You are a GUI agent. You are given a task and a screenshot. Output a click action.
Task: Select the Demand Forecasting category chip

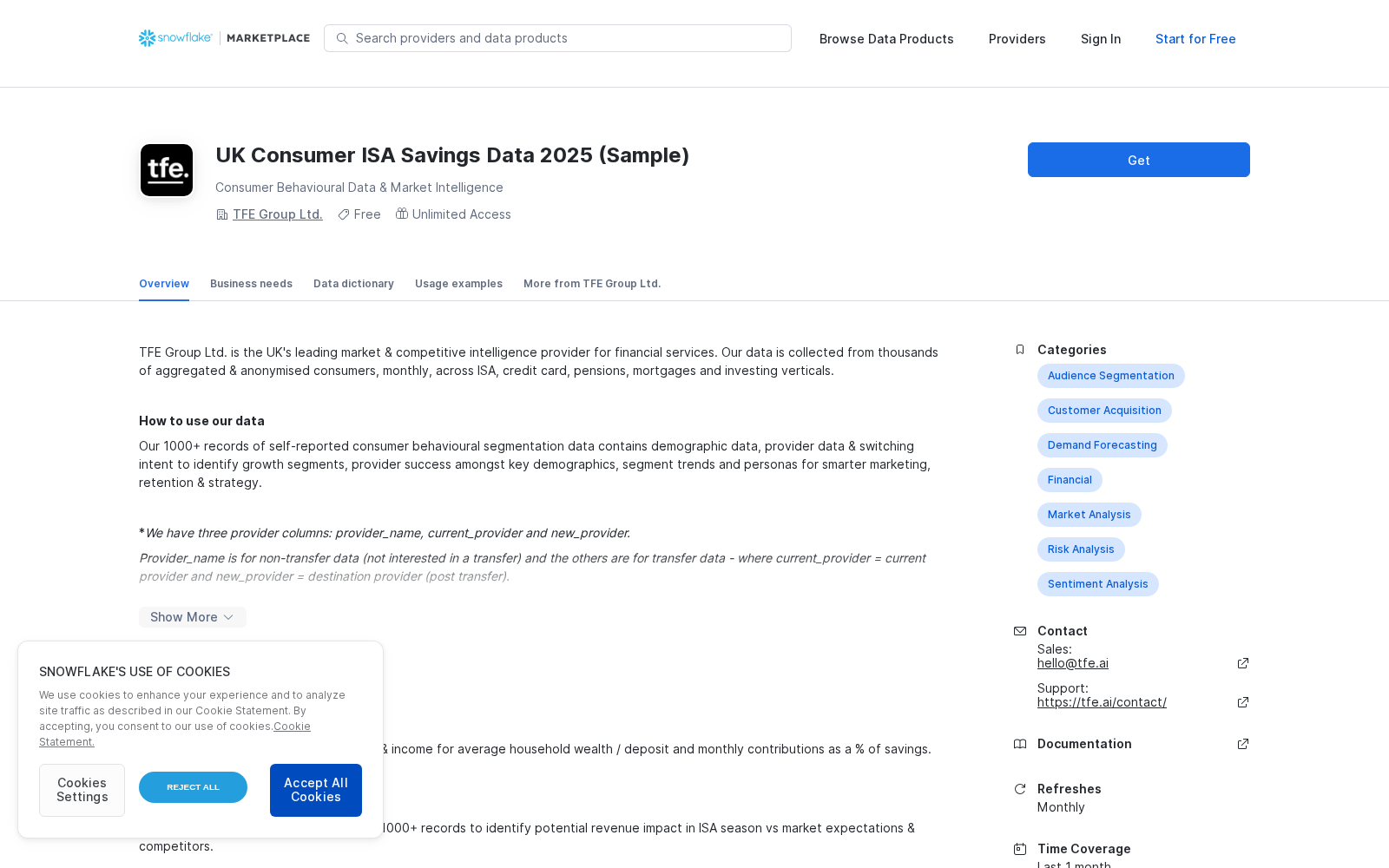[x=1102, y=445]
